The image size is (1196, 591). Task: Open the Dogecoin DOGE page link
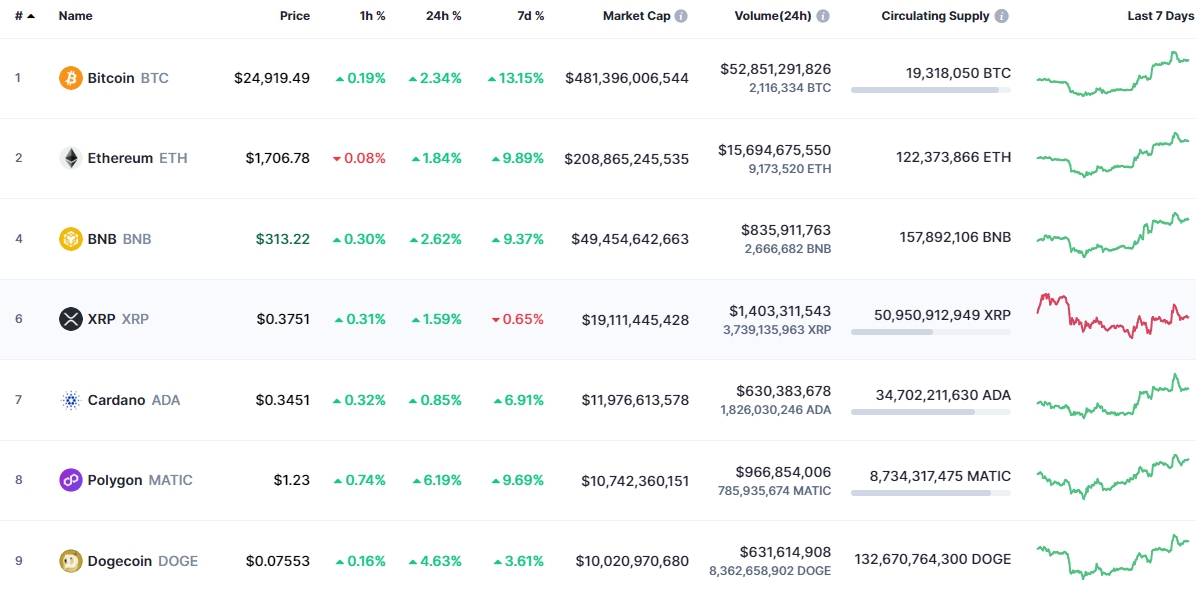point(143,560)
